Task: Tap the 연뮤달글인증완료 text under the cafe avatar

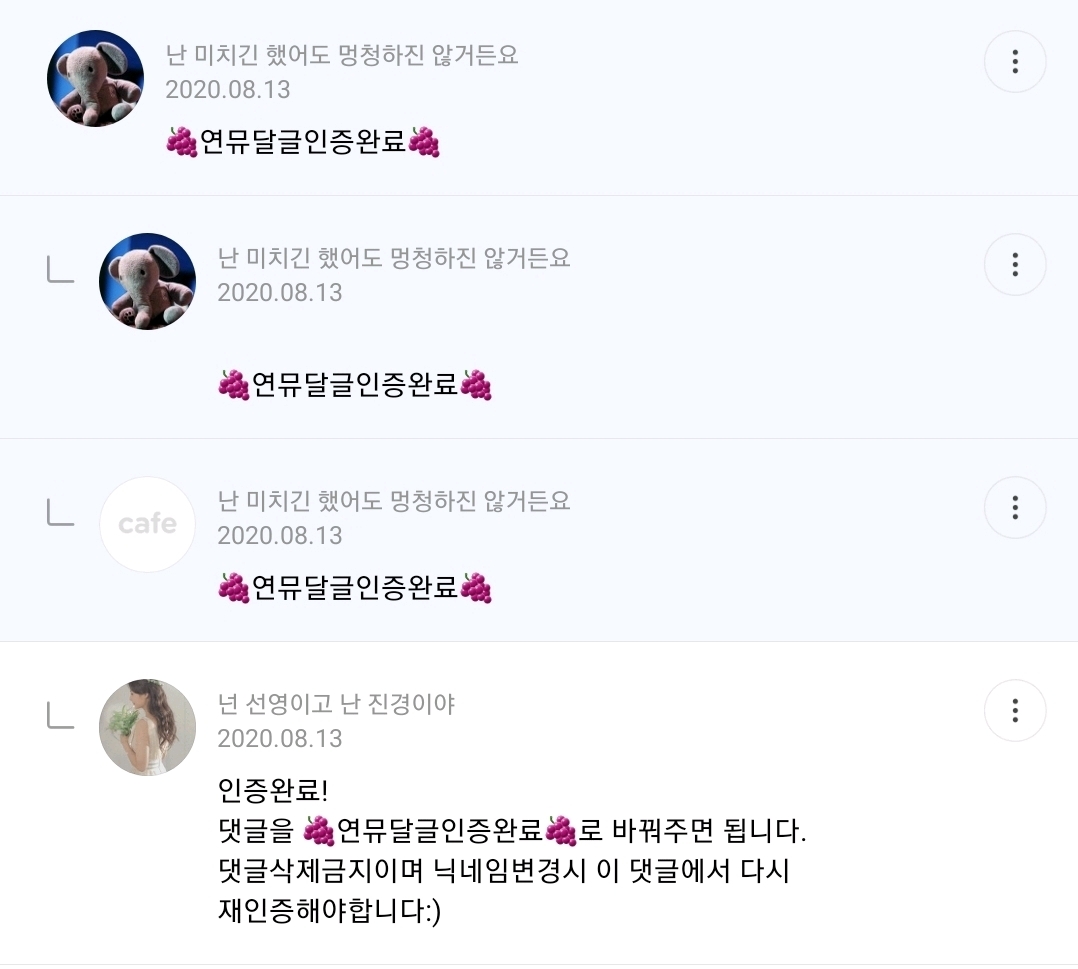Action: pyautogui.click(x=355, y=588)
